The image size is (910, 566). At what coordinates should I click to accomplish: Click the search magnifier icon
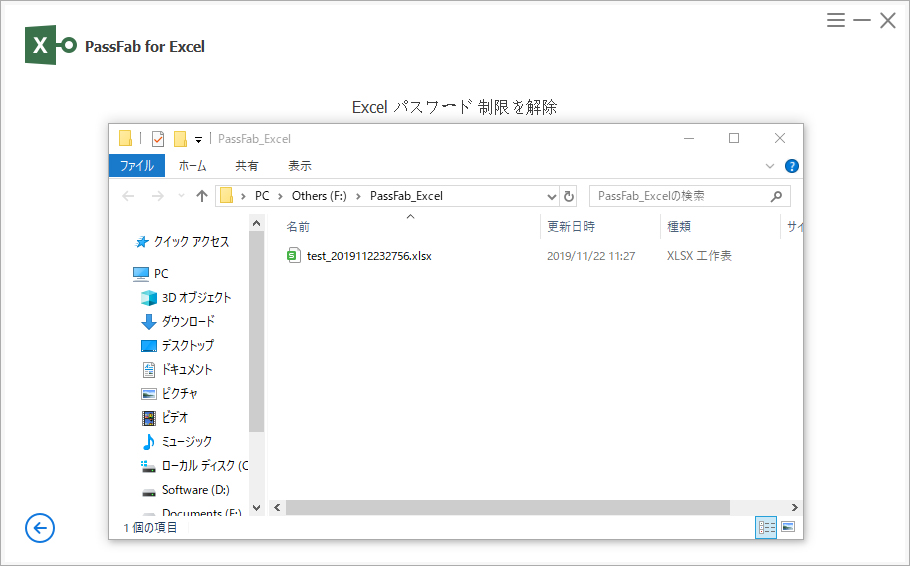click(x=776, y=196)
